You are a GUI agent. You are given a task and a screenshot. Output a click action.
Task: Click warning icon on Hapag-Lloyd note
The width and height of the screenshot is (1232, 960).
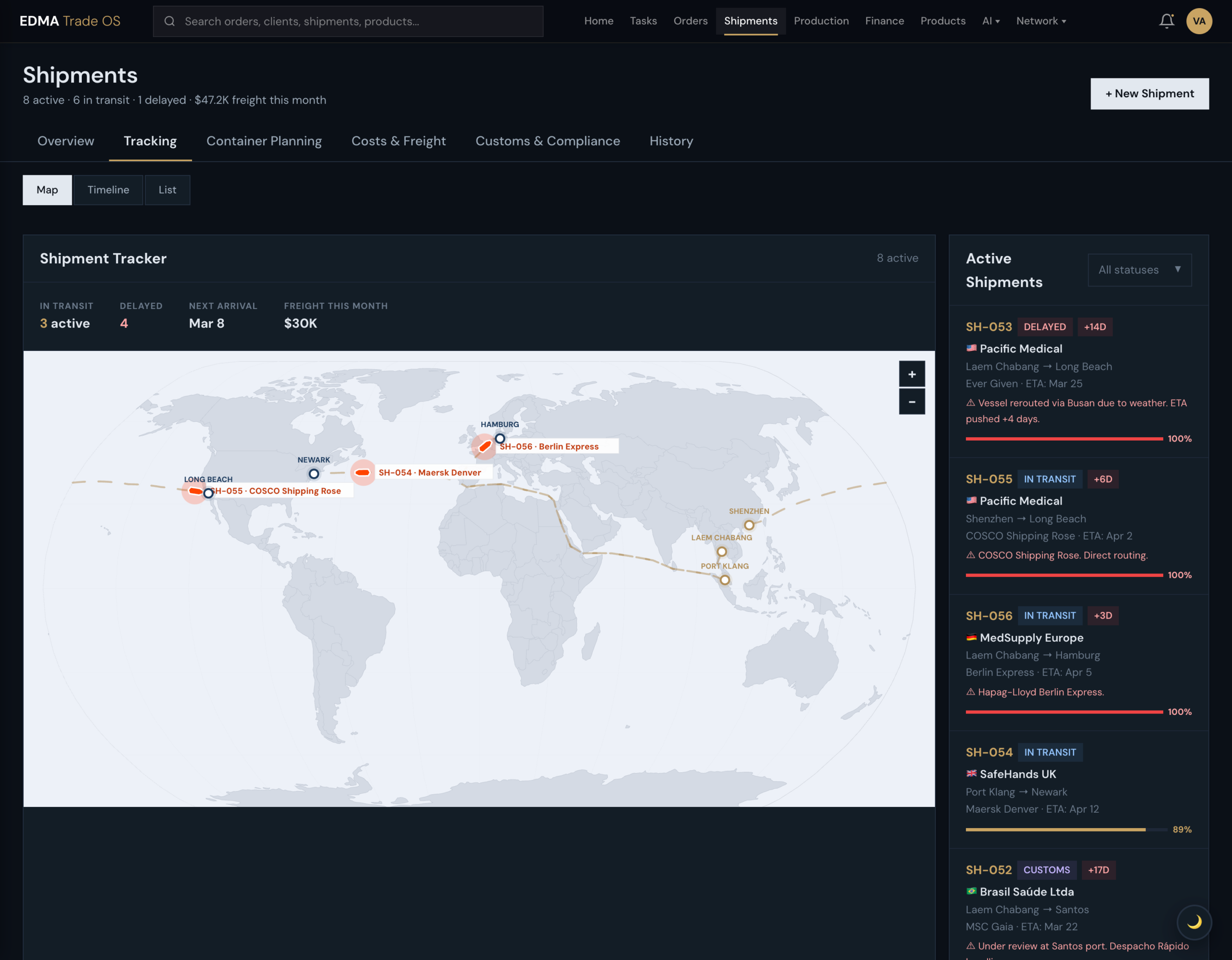[970, 692]
